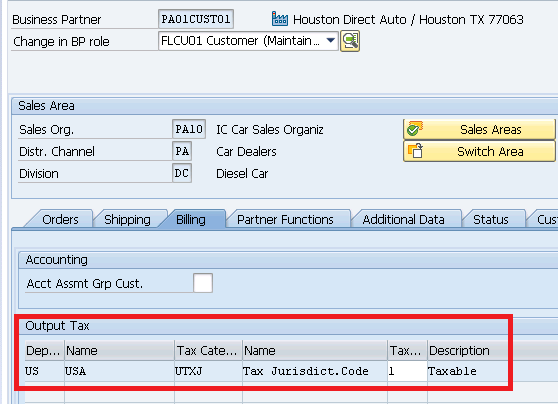Click the Switch Area icon

click(x=415, y=151)
